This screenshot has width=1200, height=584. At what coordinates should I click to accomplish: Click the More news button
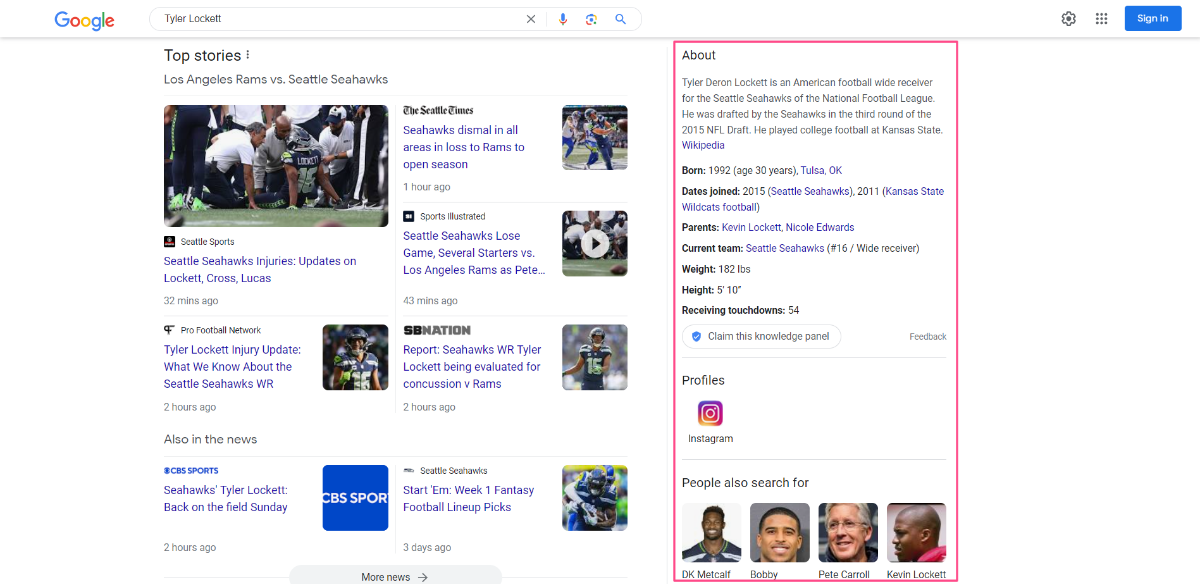click(x=395, y=576)
